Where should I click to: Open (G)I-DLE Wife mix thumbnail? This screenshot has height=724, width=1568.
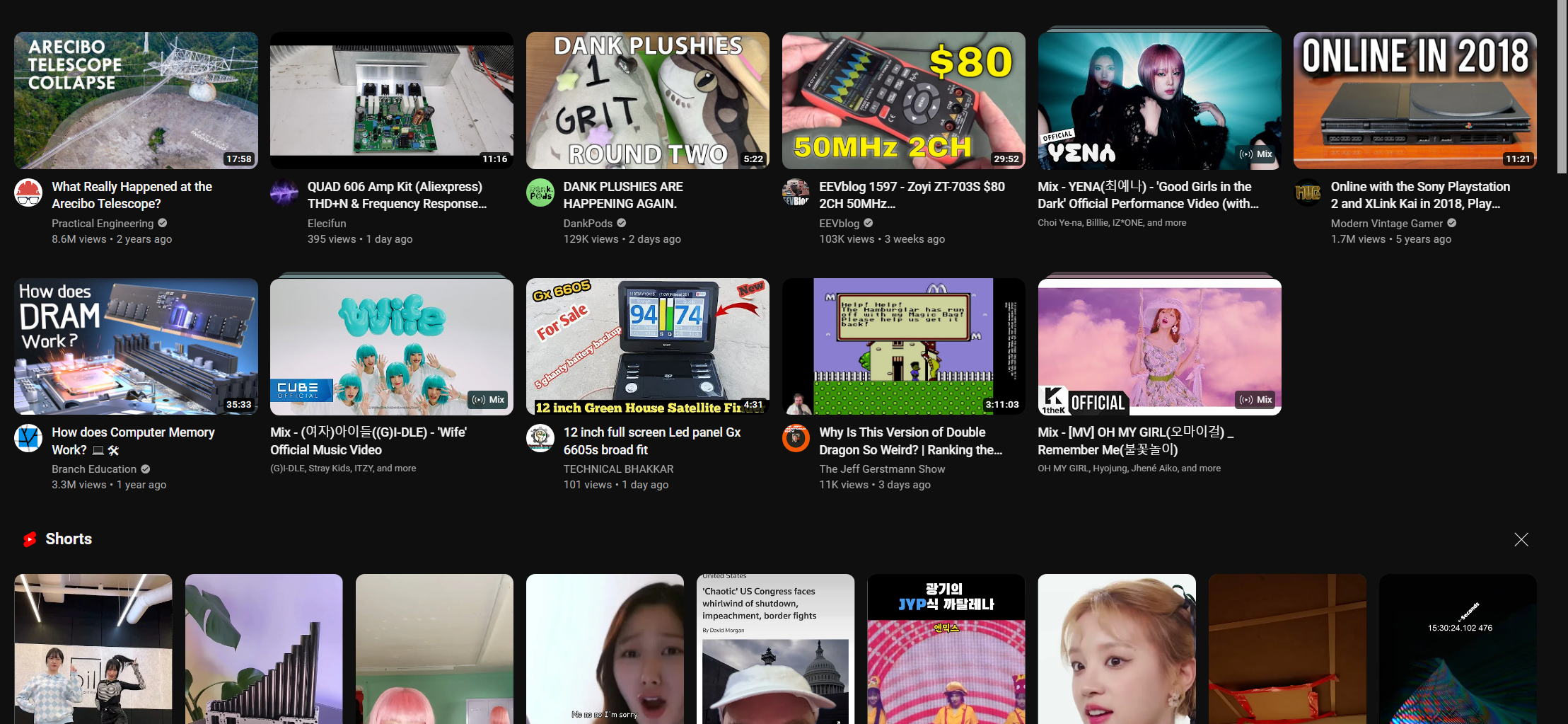point(392,346)
